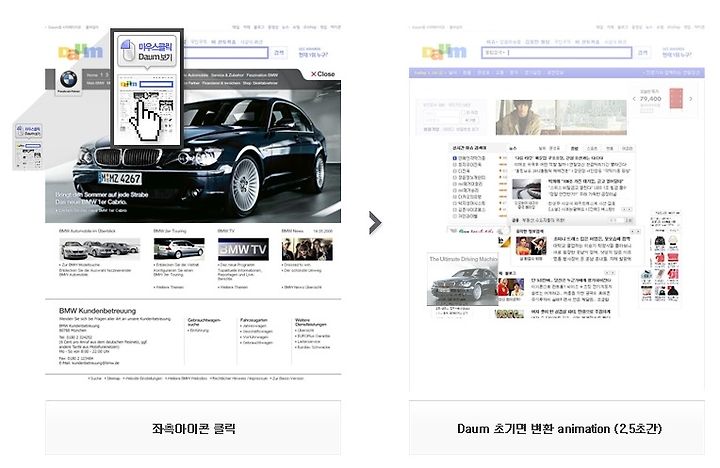Open the red product thumbnail

tap(676, 98)
